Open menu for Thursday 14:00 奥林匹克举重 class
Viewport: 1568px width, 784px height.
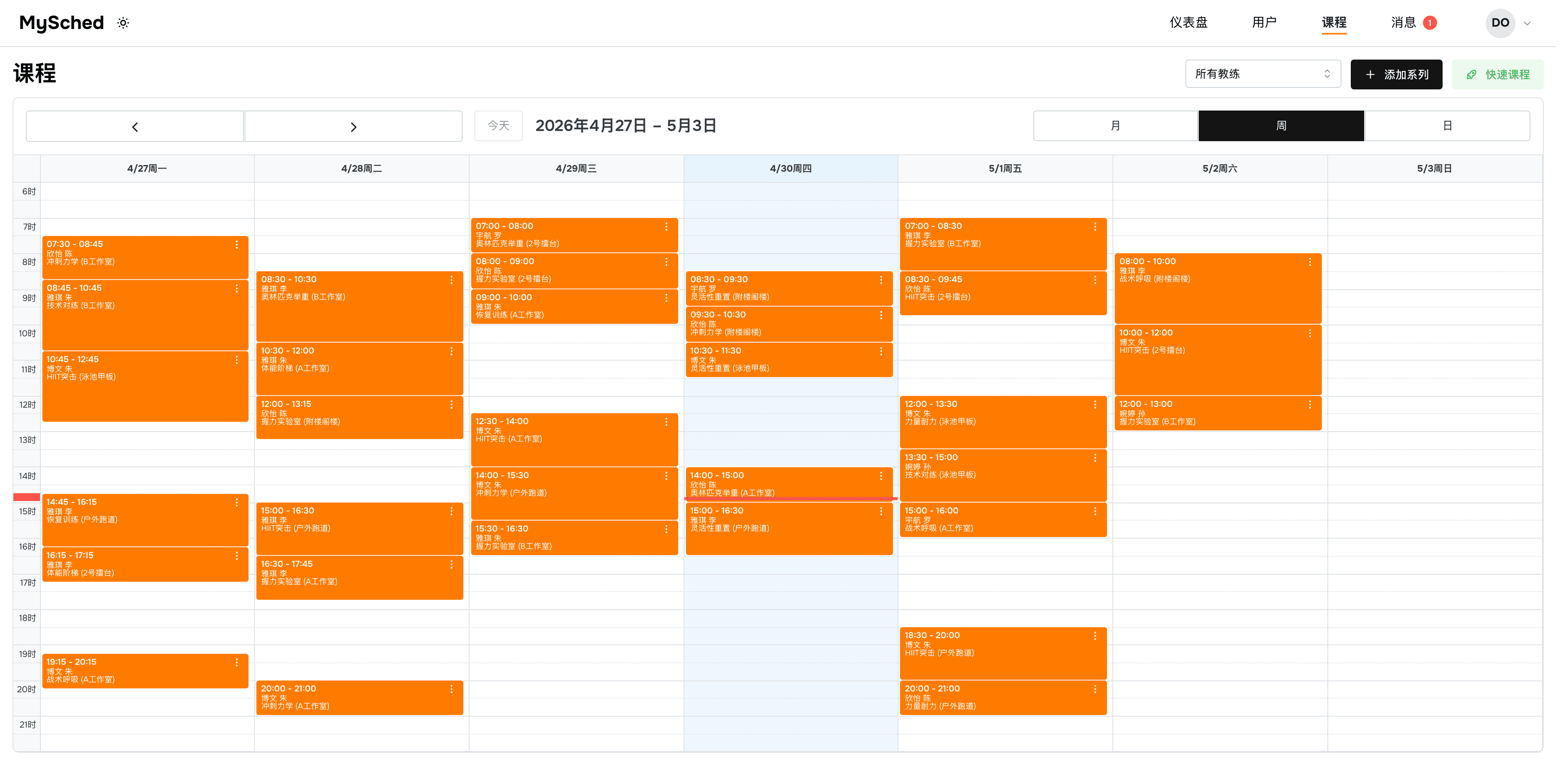[882, 476]
